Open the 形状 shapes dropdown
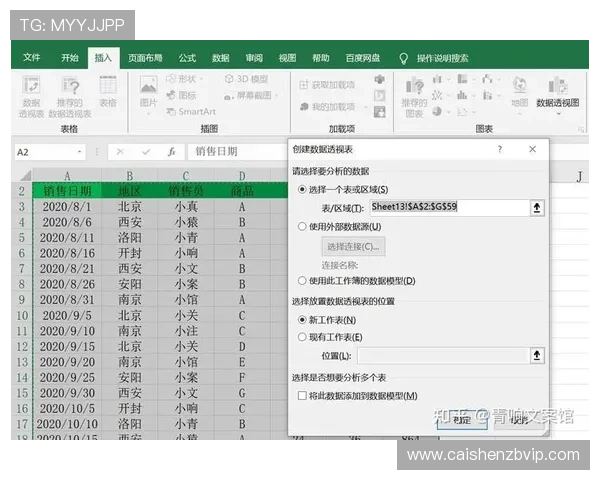 184,79
